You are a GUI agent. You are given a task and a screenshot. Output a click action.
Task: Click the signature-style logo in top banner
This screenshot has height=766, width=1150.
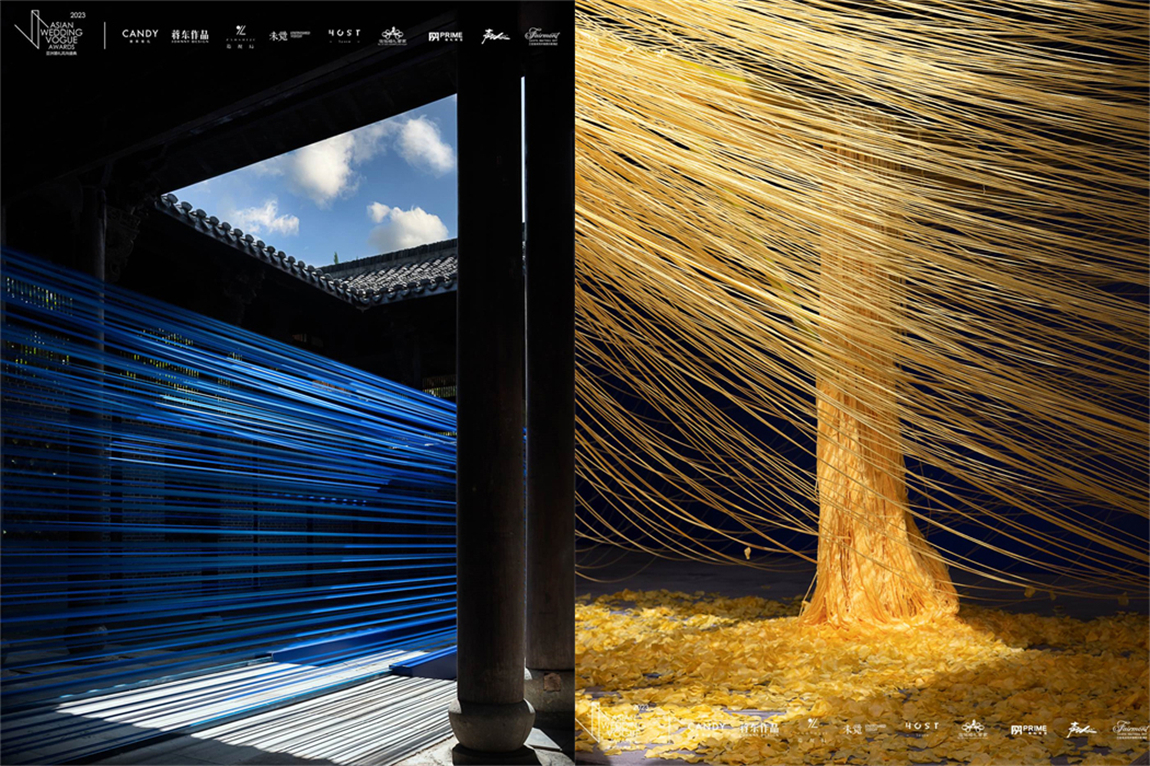[495, 36]
